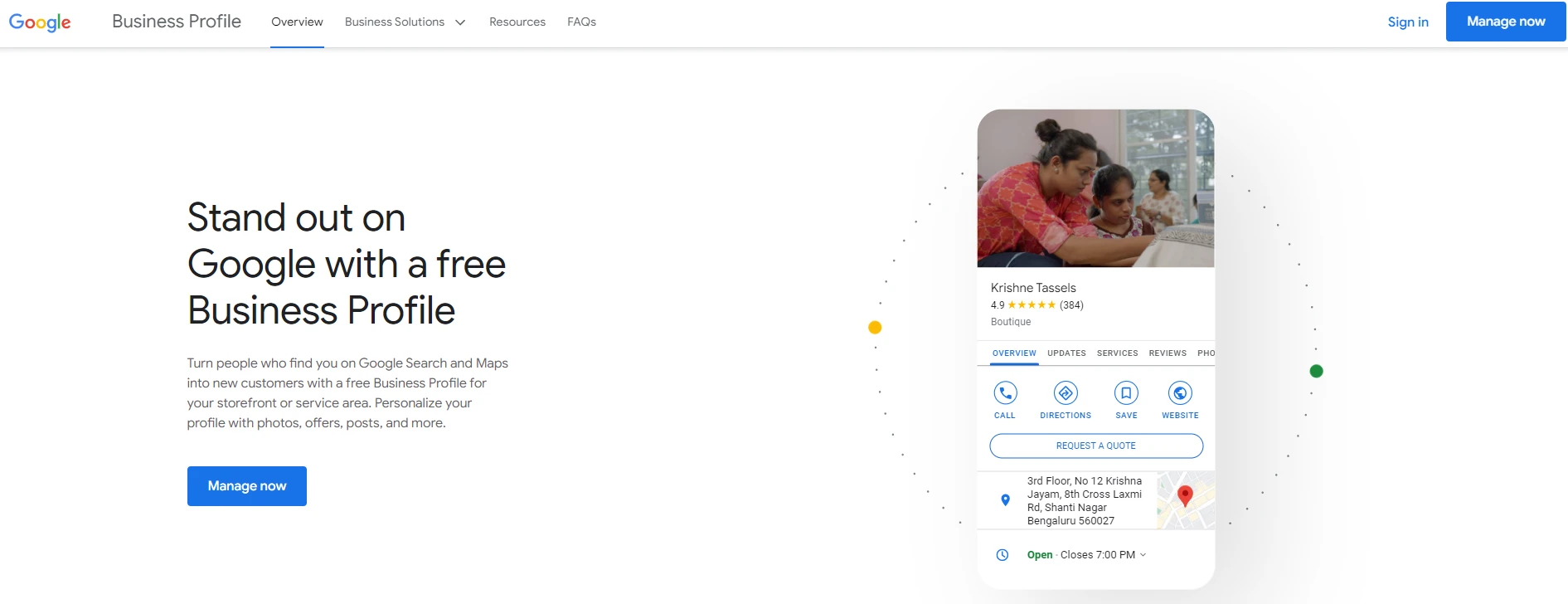Click the green Open status text
The width and height of the screenshot is (1568, 604).
(x=1040, y=555)
